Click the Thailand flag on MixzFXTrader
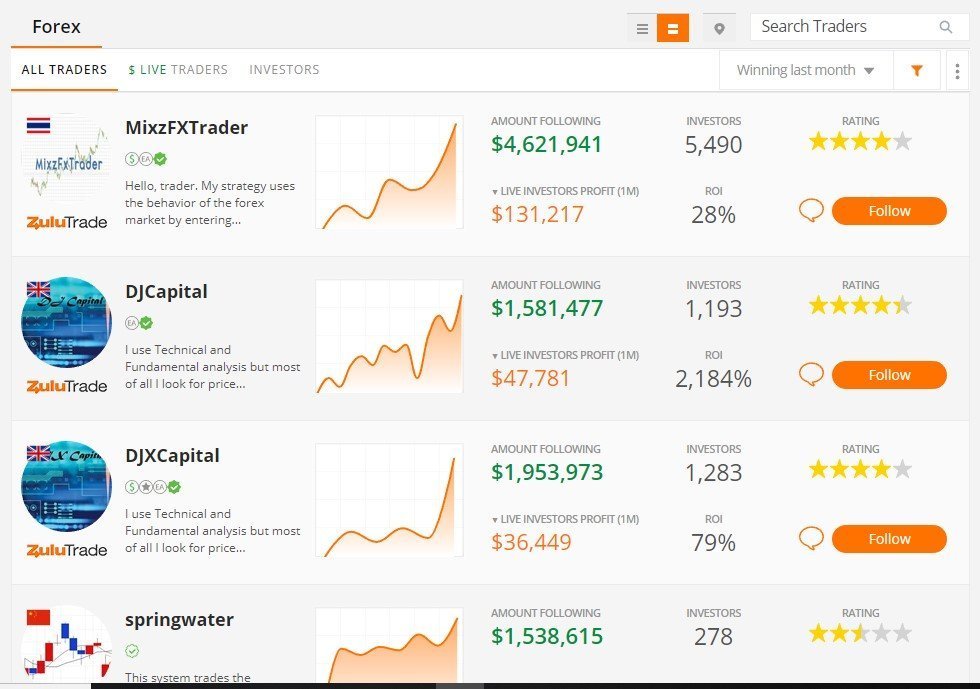 point(38,126)
